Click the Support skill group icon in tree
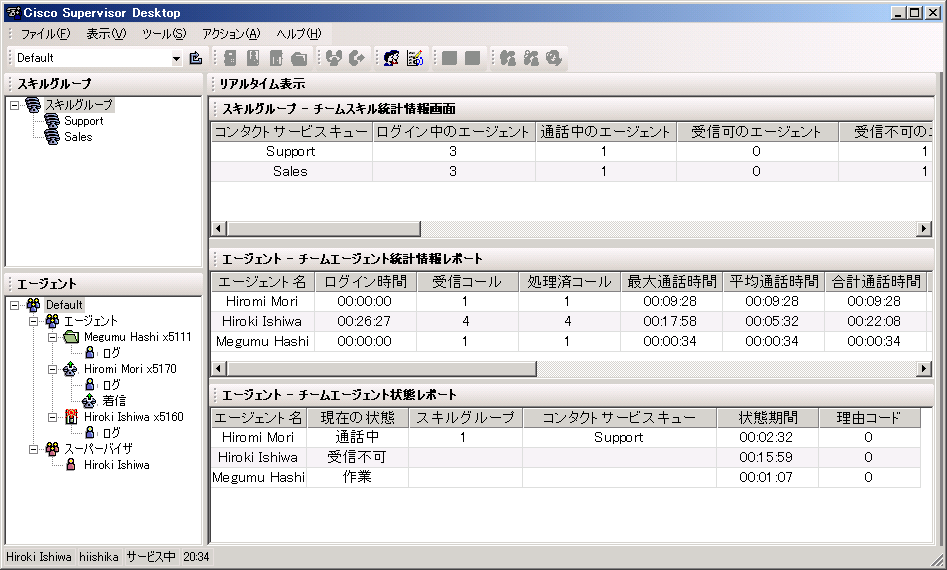This screenshot has width=947, height=570. [53, 121]
